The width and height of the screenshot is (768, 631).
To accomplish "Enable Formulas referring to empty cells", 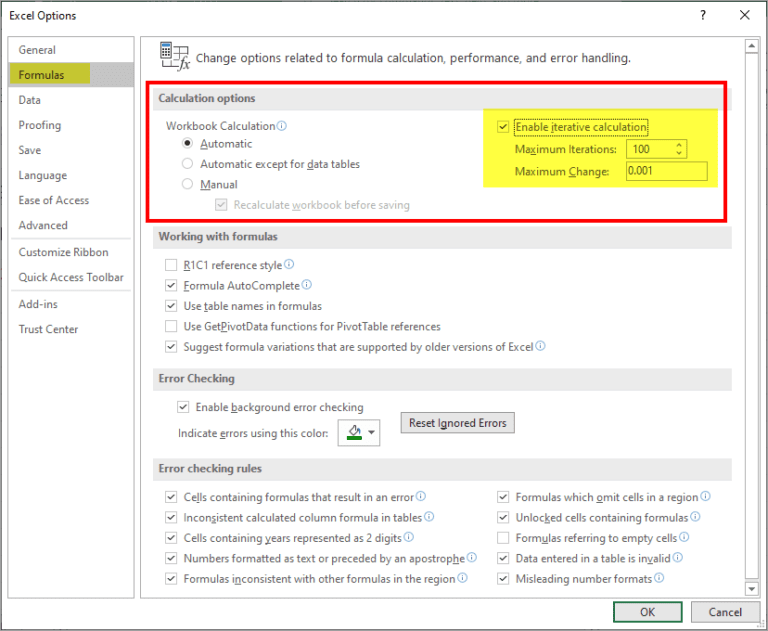I will tap(503, 538).
